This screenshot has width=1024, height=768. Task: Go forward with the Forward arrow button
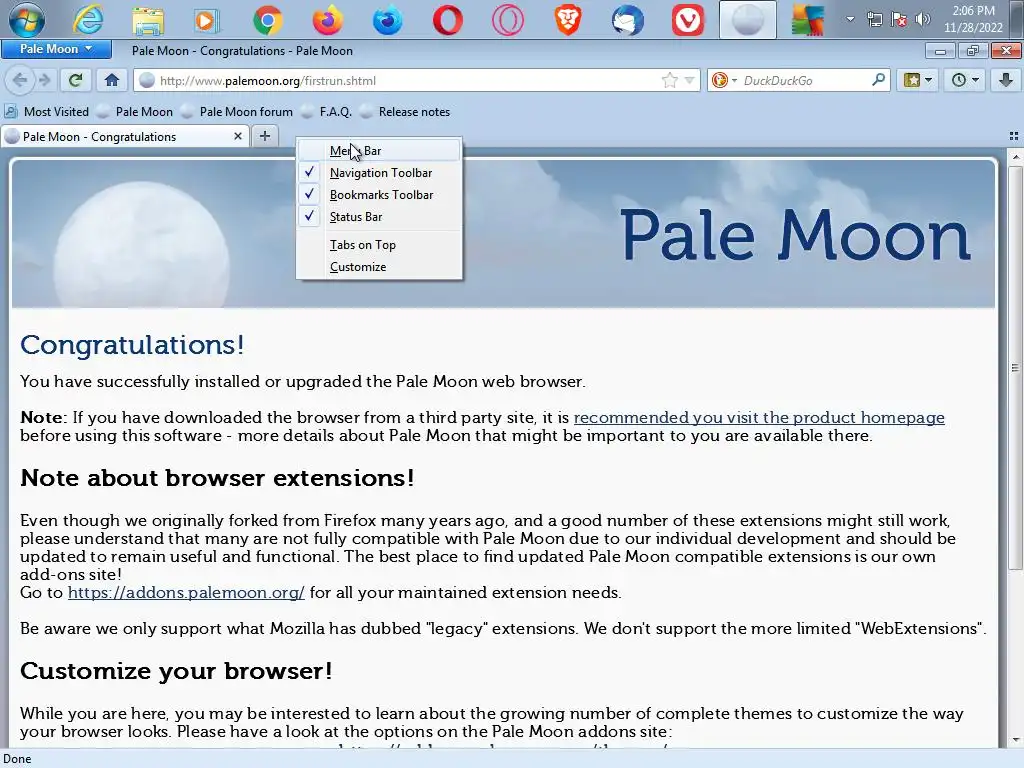[44, 80]
